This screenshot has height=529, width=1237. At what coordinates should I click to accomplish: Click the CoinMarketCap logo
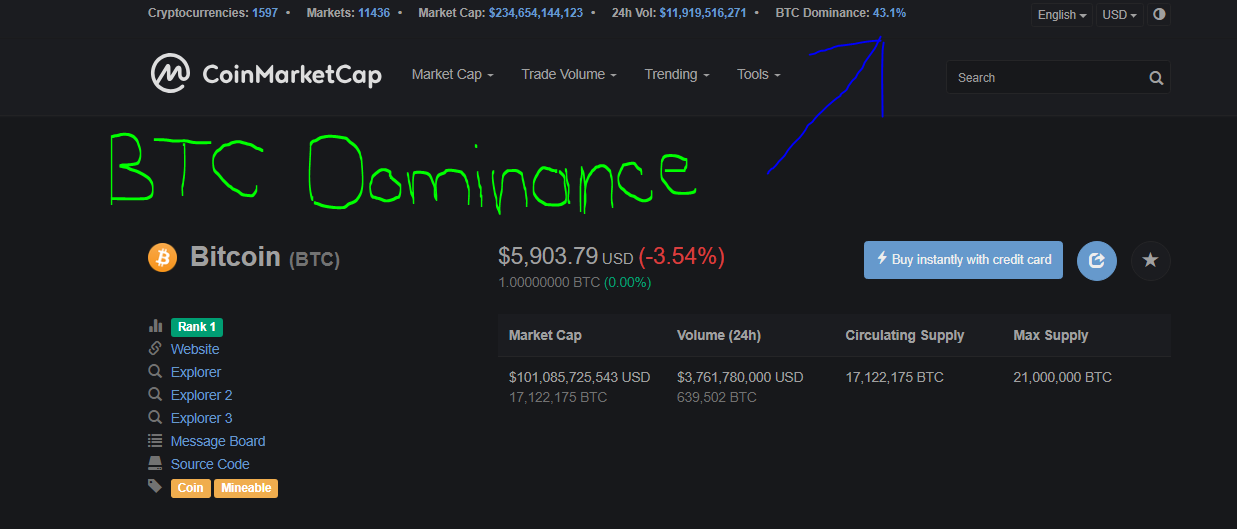coord(266,73)
